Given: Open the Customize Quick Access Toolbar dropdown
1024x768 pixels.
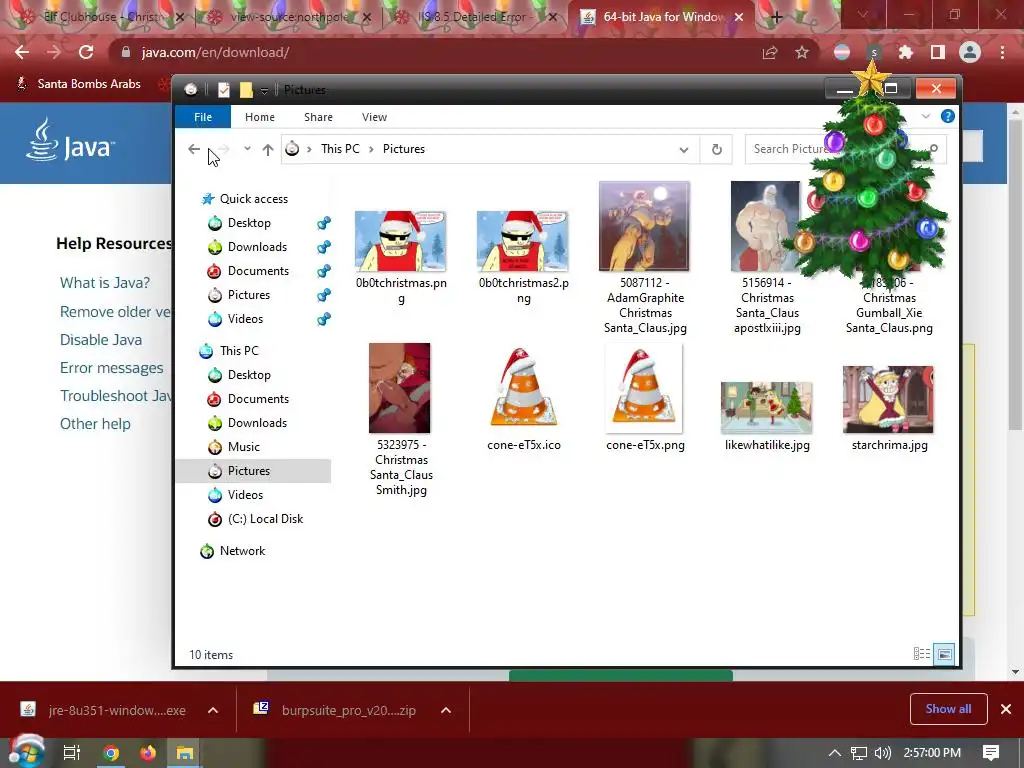Looking at the screenshot, I should 264,91.
